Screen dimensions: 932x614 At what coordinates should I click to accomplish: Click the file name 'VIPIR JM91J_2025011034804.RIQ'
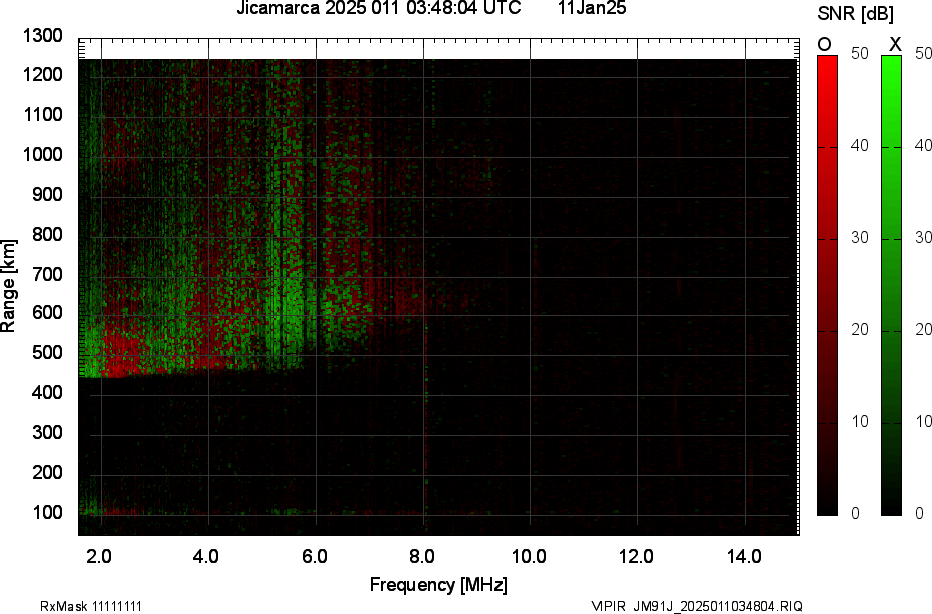pyautogui.click(x=697, y=606)
